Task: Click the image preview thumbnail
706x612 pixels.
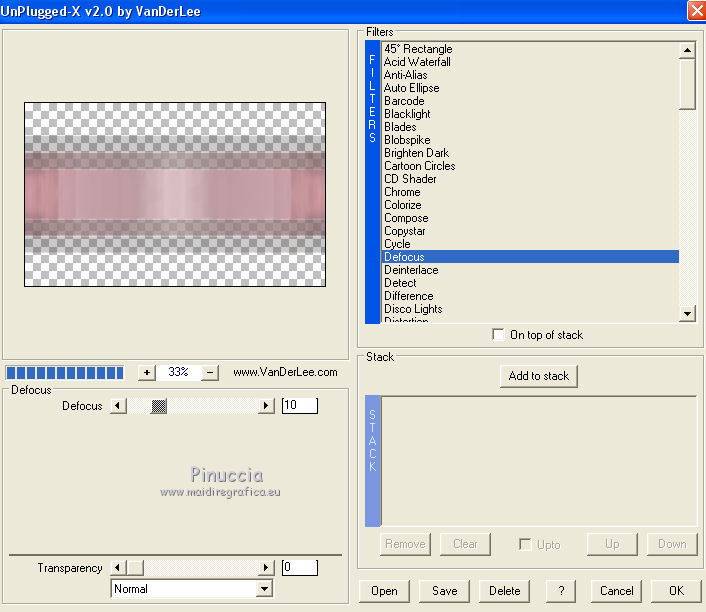Action: click(x=175, y=194)
